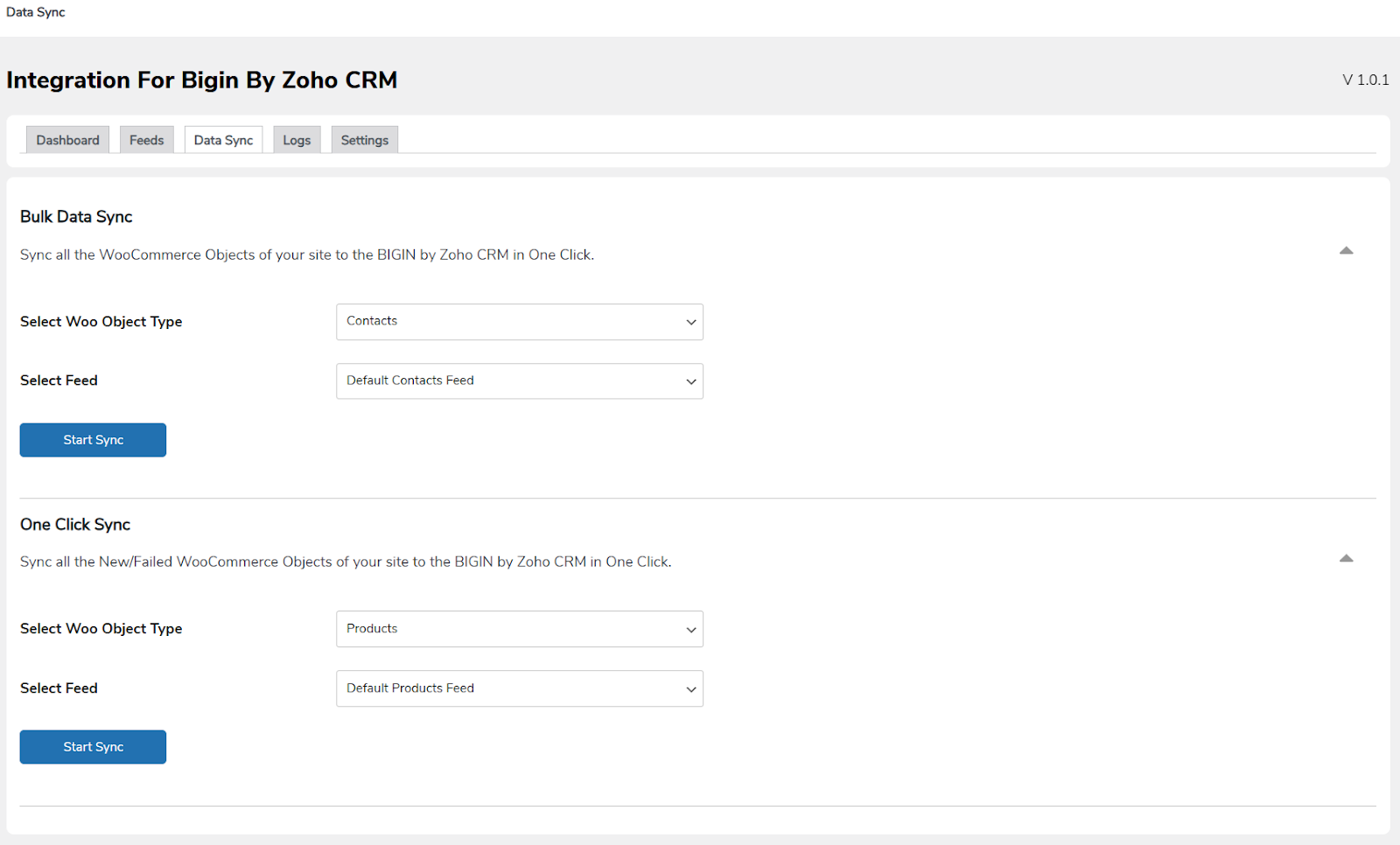Open the Products object type dropdown

(519, 629)
